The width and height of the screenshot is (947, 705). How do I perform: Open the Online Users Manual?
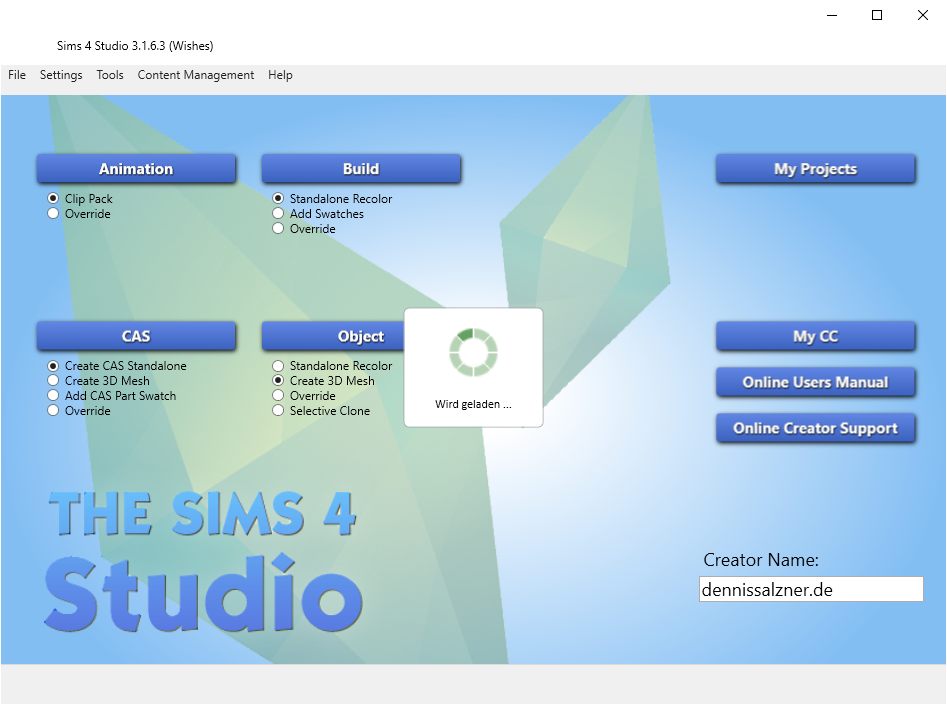point(815,382)
